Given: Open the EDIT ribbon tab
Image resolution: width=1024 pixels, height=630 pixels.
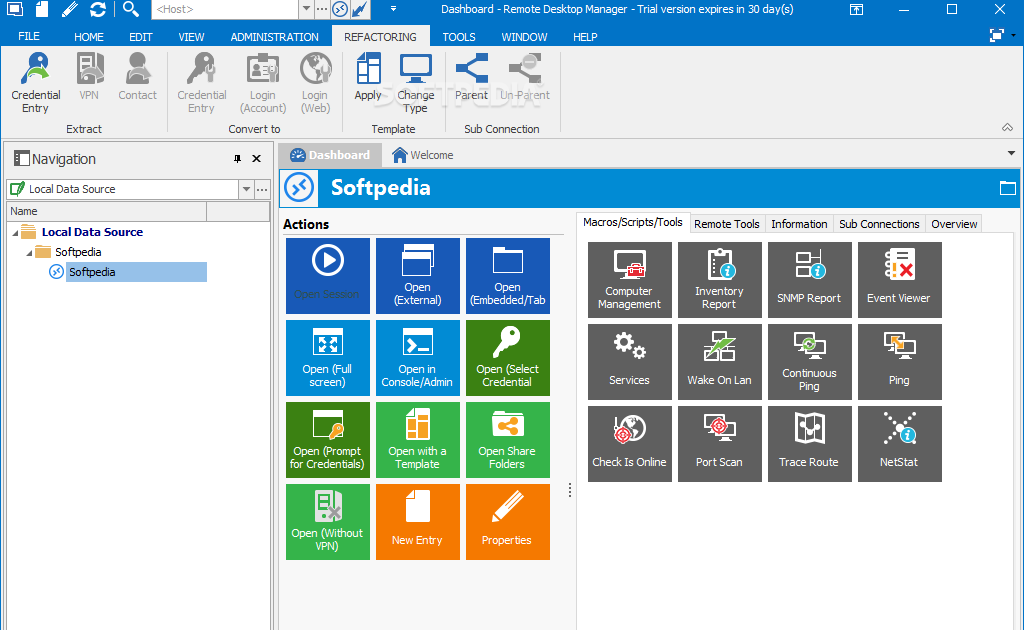Looking at the screenshot, I should 140,37.
